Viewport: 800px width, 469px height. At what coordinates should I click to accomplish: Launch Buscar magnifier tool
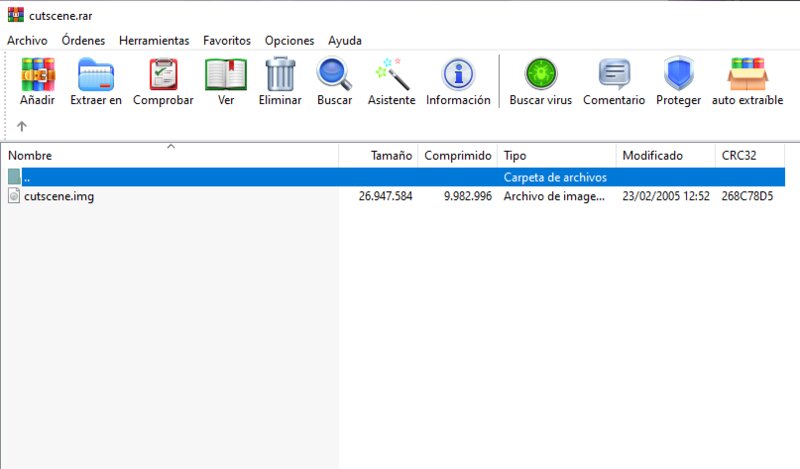334,75
